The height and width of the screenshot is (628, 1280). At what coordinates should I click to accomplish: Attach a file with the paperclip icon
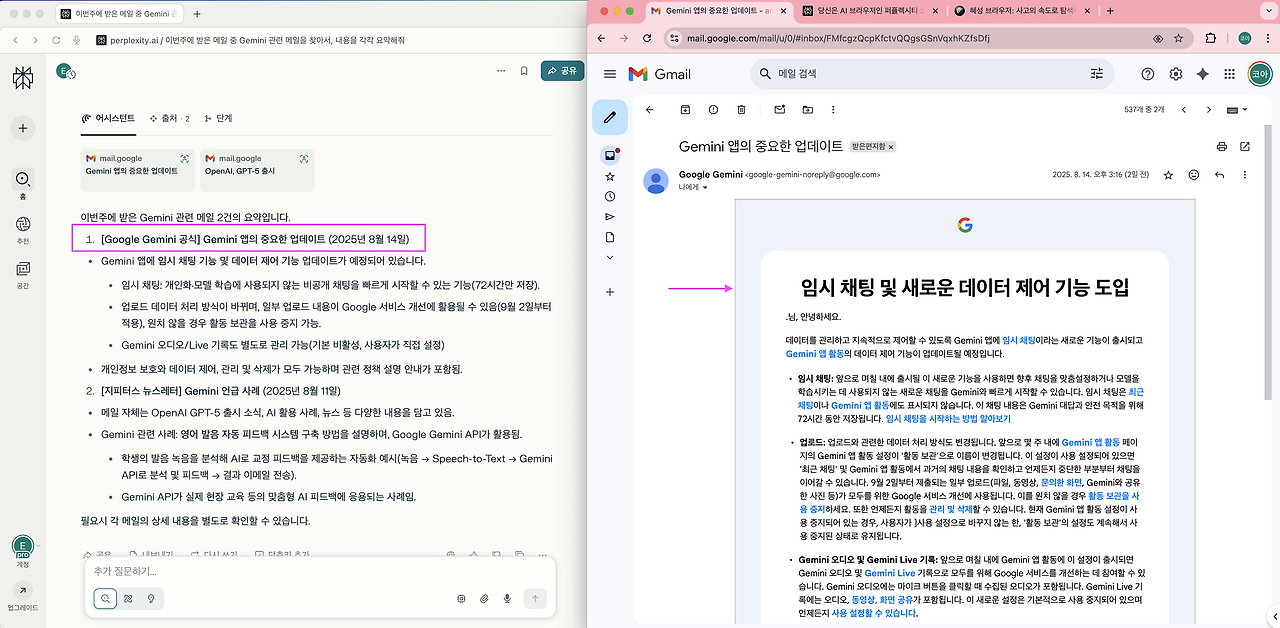point(484,599)
